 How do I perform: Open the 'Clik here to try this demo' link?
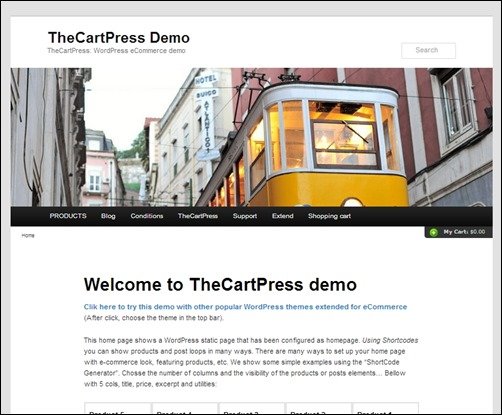(x=245, y=307)
